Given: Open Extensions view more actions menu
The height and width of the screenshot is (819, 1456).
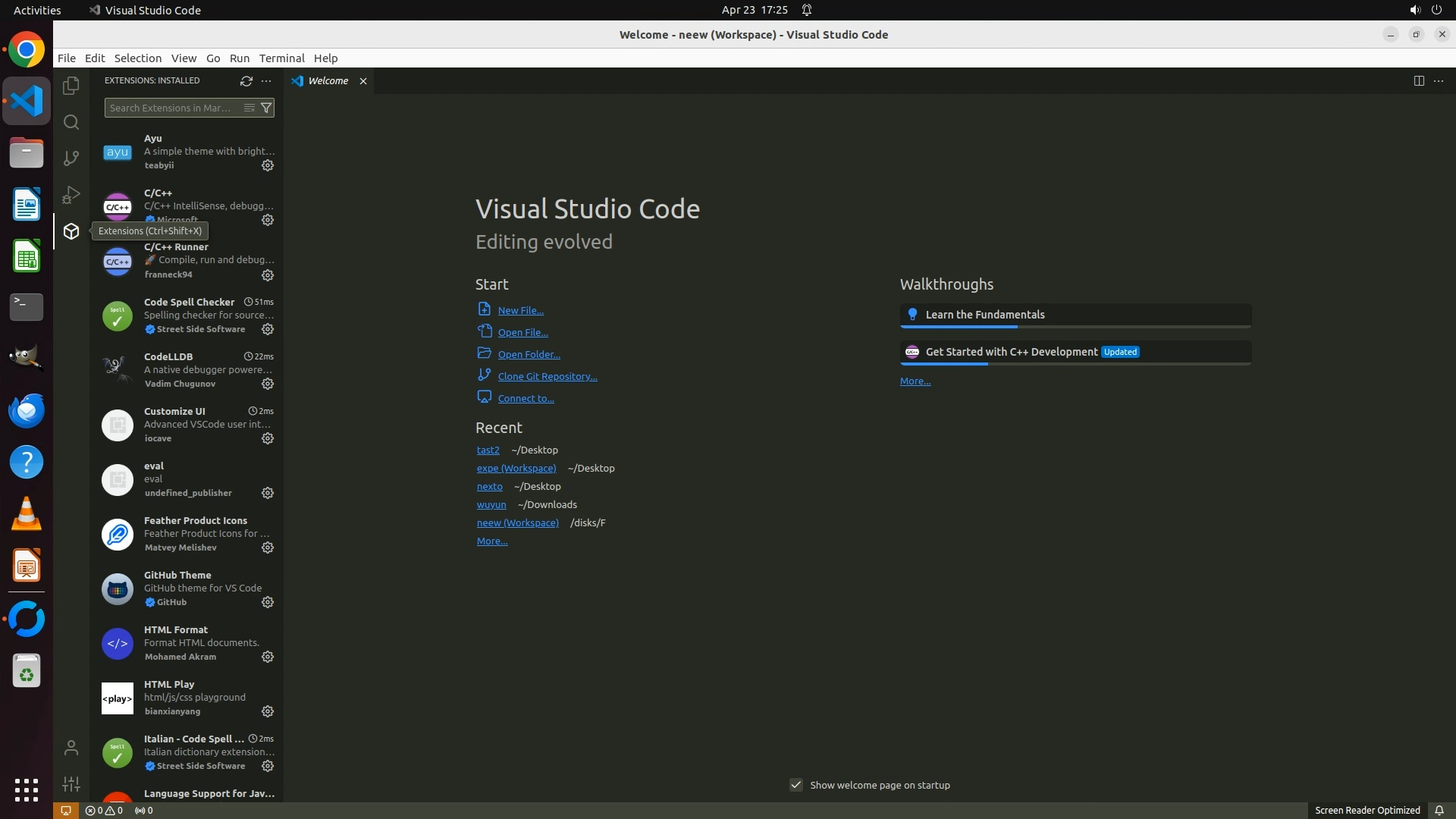Looking at the screenshot, I should click(x=266, y=80).
